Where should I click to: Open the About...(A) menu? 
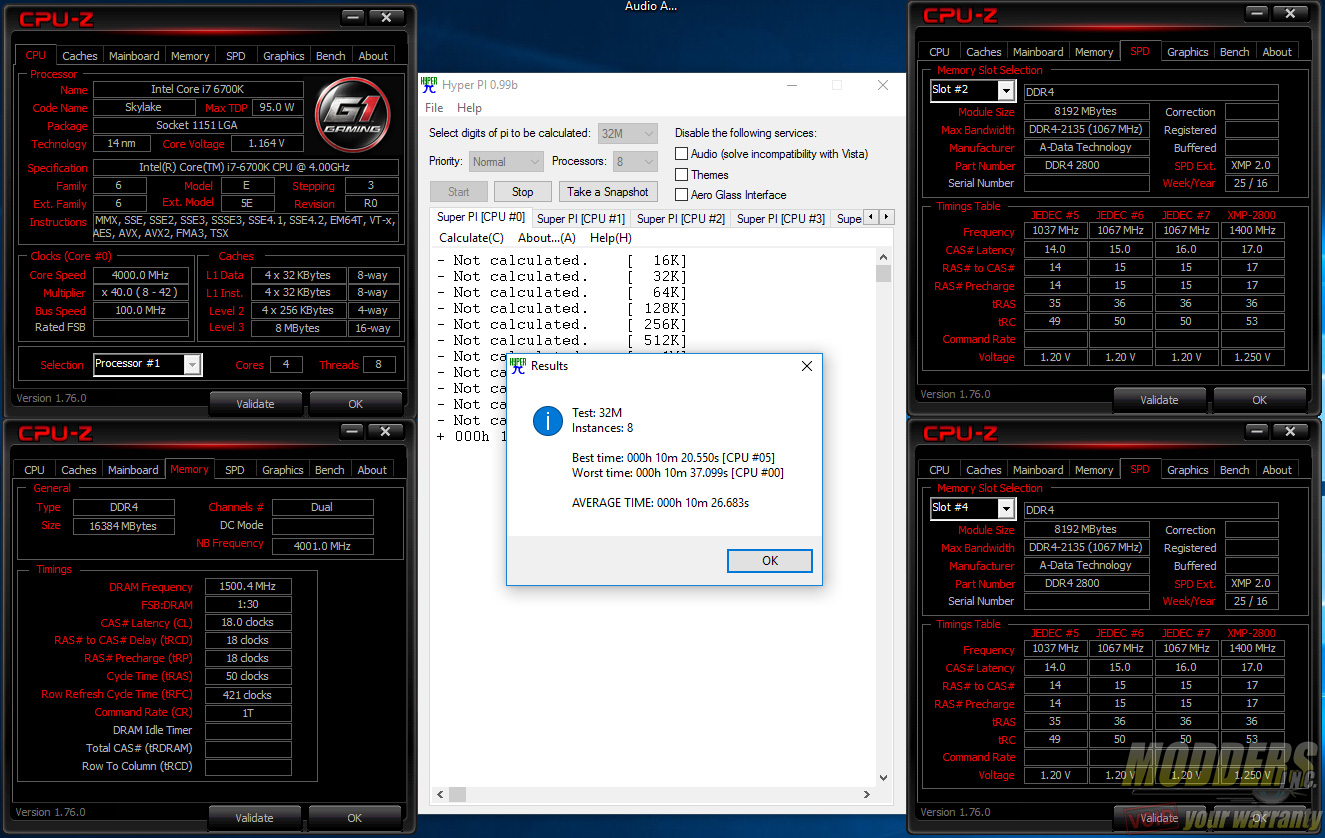pyautogui.click(x=546, y=238)
